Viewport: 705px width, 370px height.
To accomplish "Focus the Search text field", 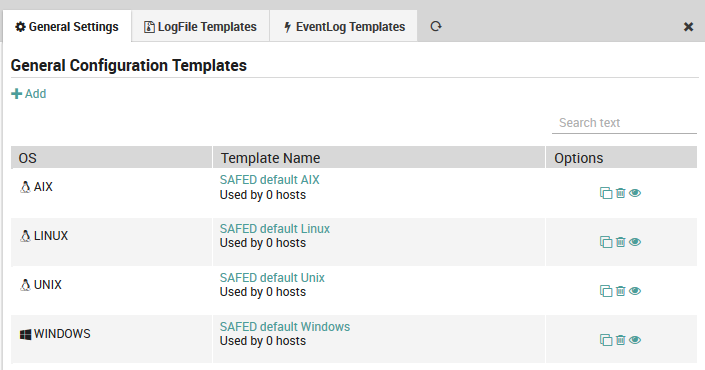I will (x=624, y=123).
